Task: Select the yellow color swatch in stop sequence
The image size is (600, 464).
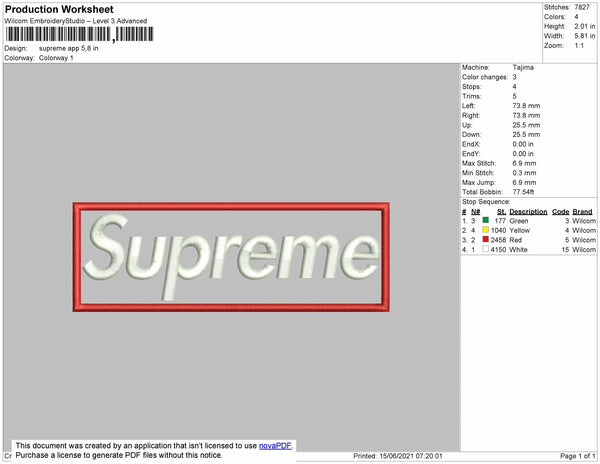Action: [x=486, y=230]
